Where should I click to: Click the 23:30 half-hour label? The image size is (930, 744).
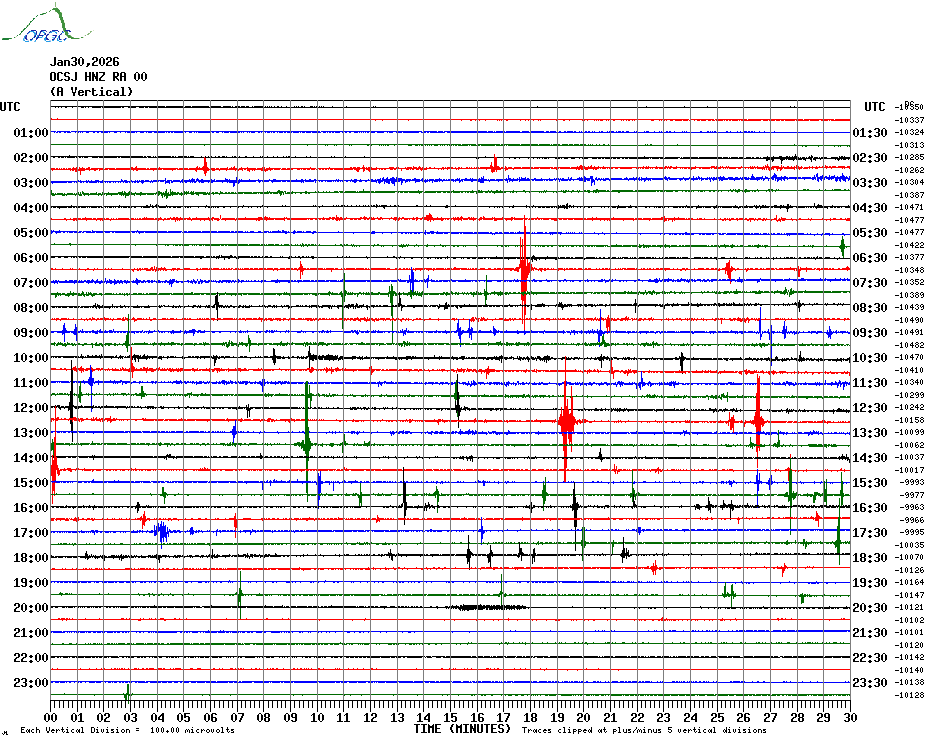870,682
